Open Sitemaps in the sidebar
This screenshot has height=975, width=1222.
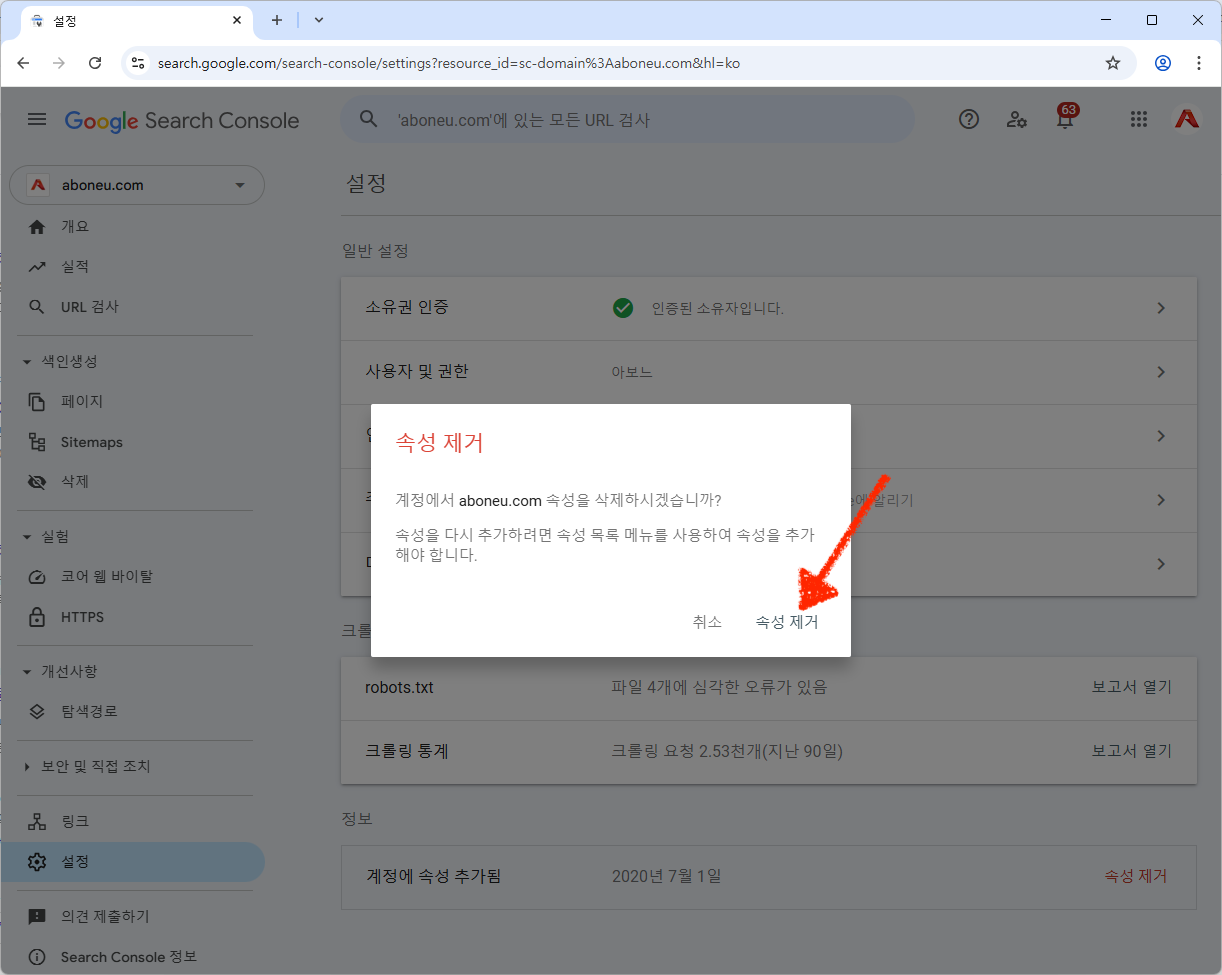[92, 442]
